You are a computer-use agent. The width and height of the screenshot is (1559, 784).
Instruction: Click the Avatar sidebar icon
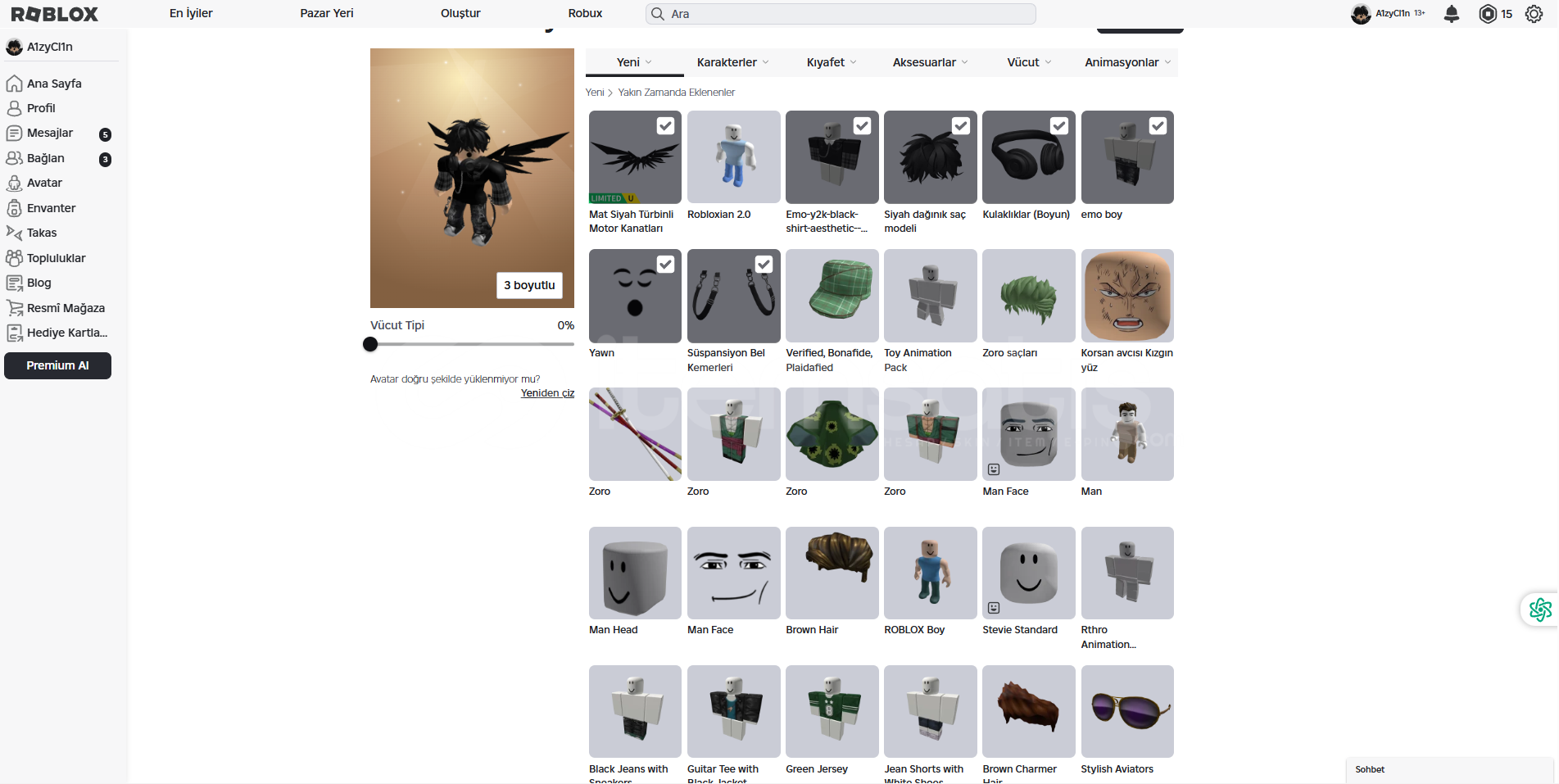tap(14, 183)
